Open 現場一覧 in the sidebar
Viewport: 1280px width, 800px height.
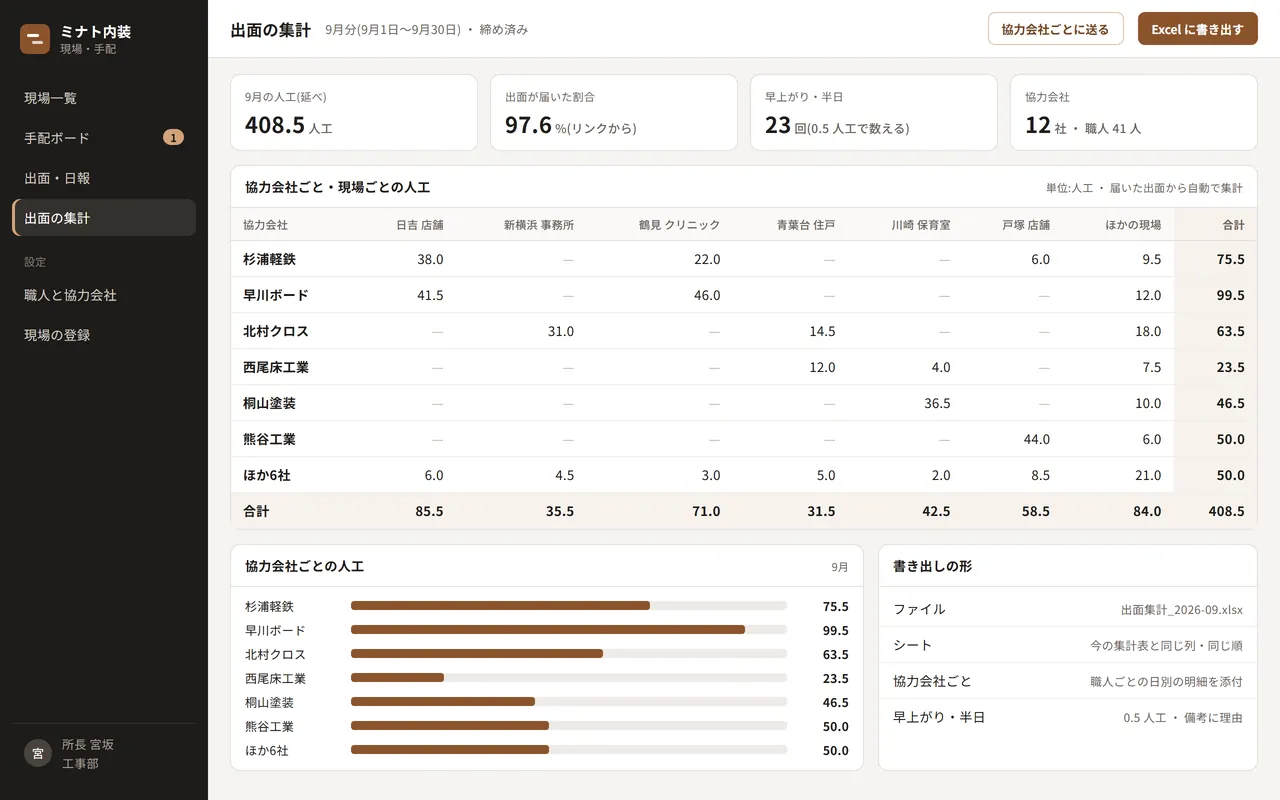(104, 98)
